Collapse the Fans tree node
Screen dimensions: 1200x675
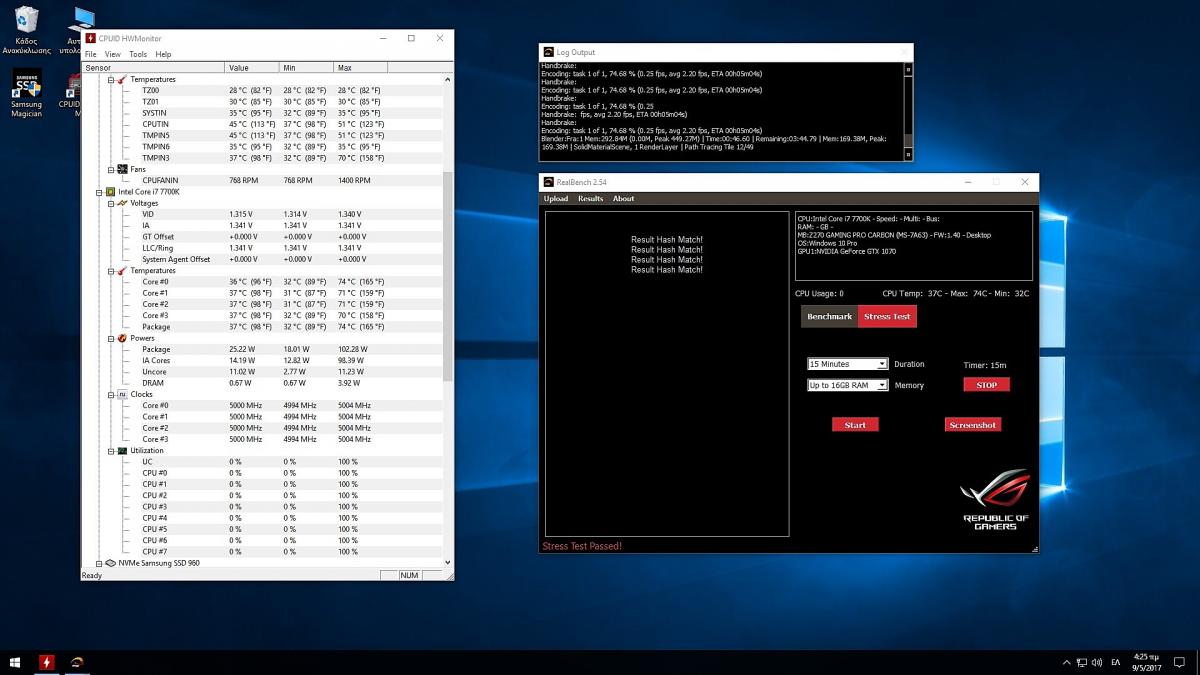110,169
